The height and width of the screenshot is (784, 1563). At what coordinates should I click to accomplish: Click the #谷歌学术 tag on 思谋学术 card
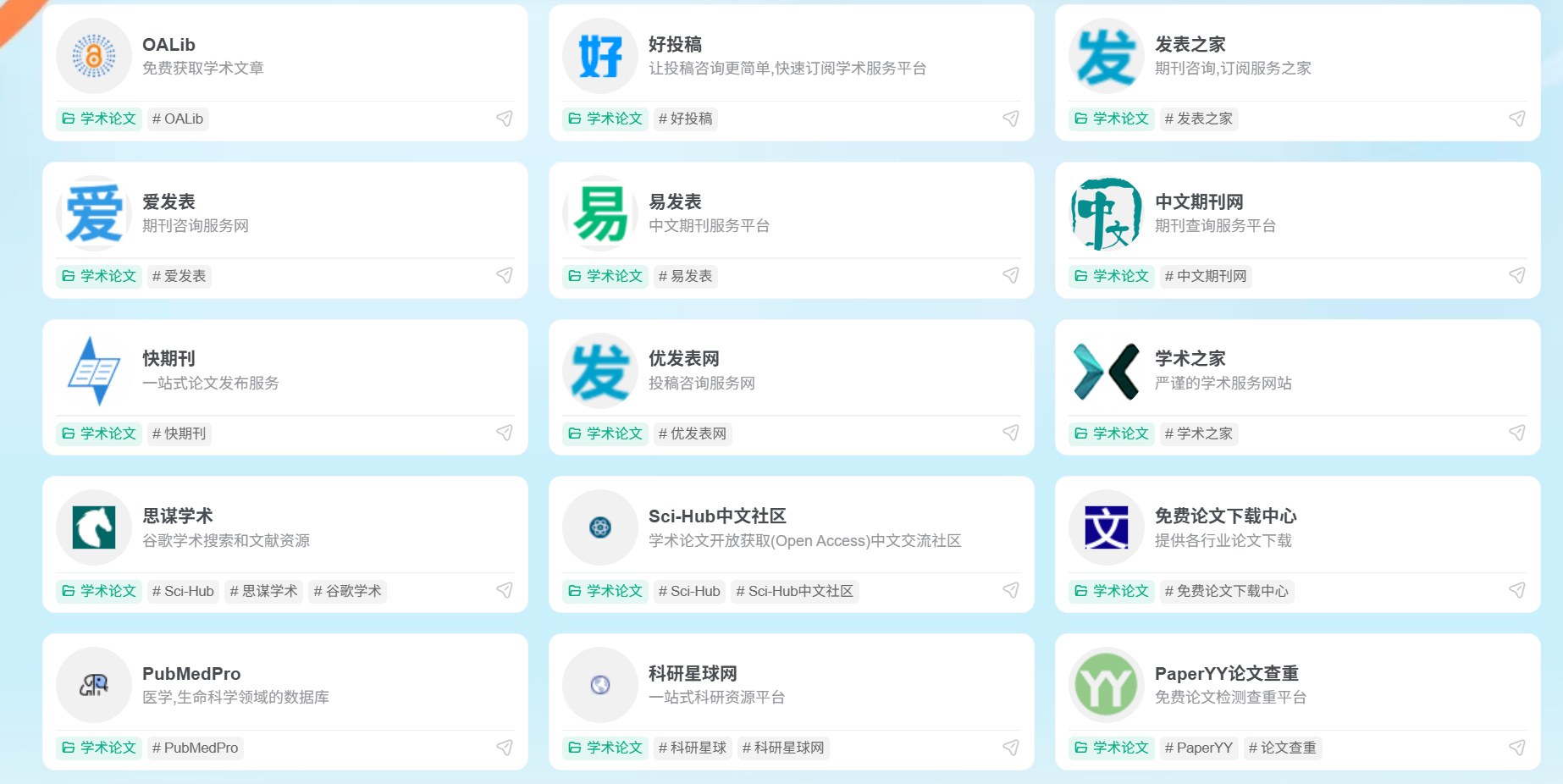coord(348,591)
